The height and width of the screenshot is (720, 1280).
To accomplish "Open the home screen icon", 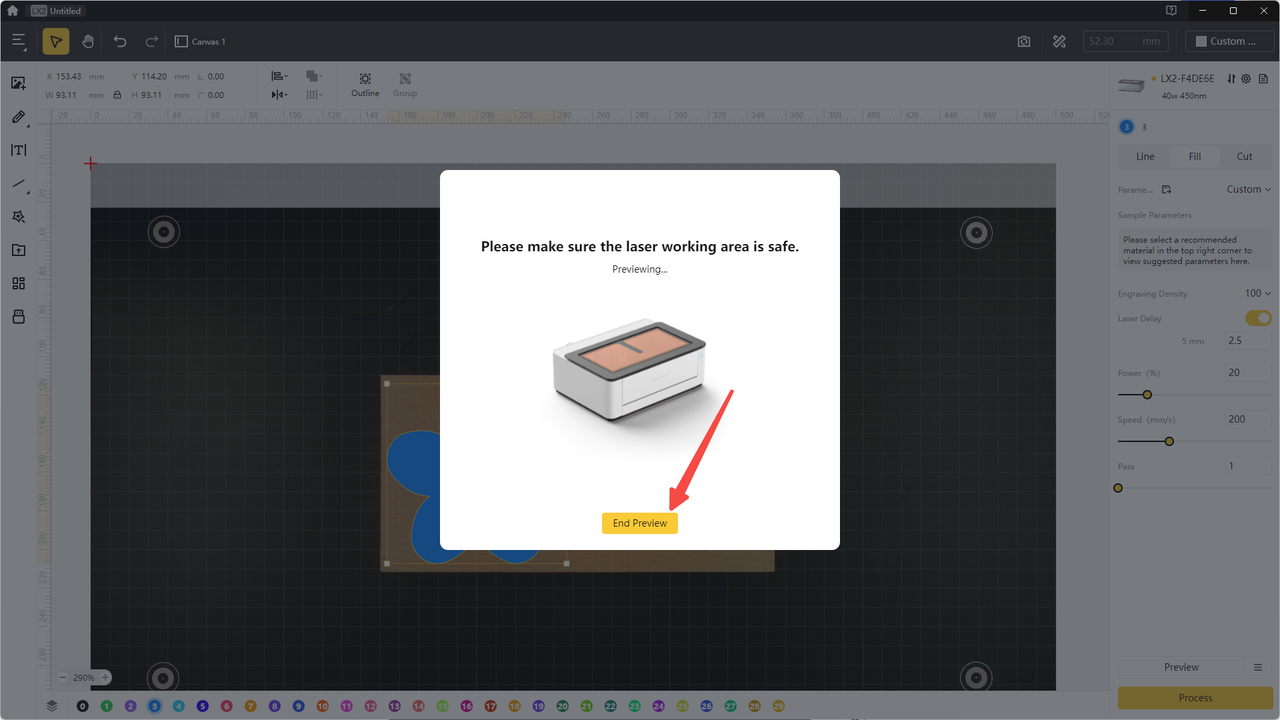I will [12, 11].
